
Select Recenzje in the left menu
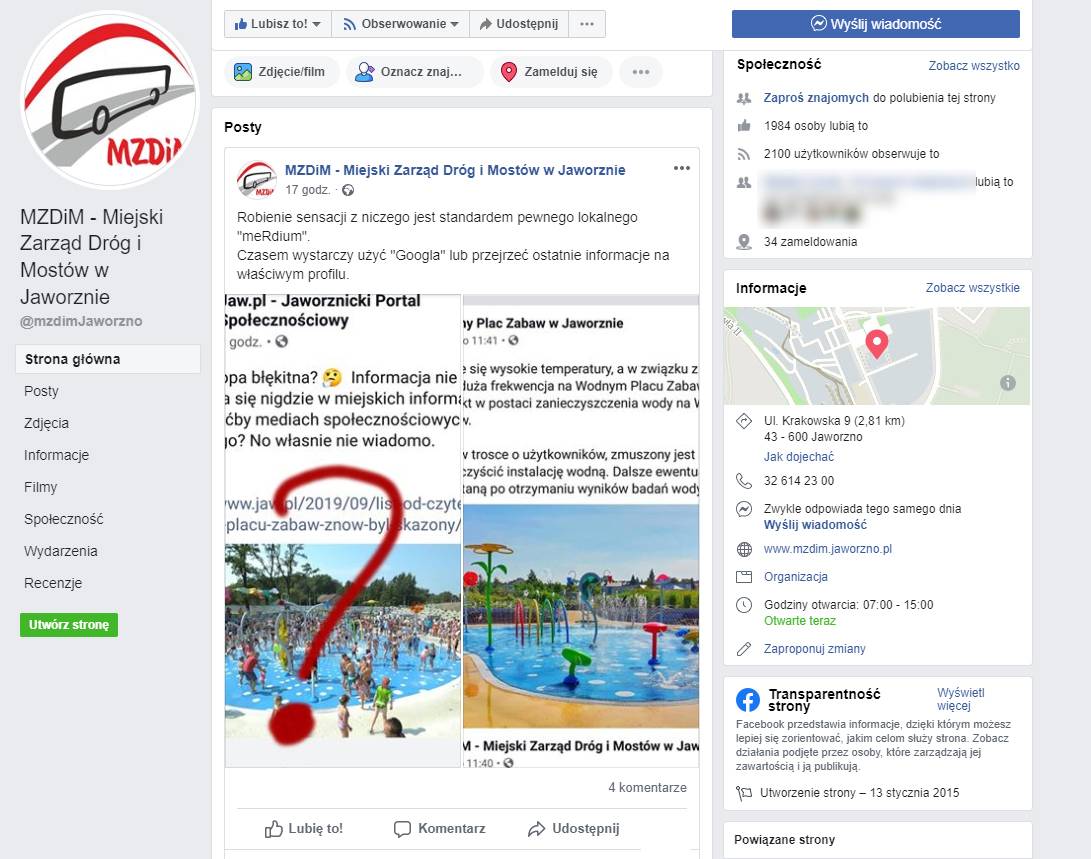click(x=53, y=583)
